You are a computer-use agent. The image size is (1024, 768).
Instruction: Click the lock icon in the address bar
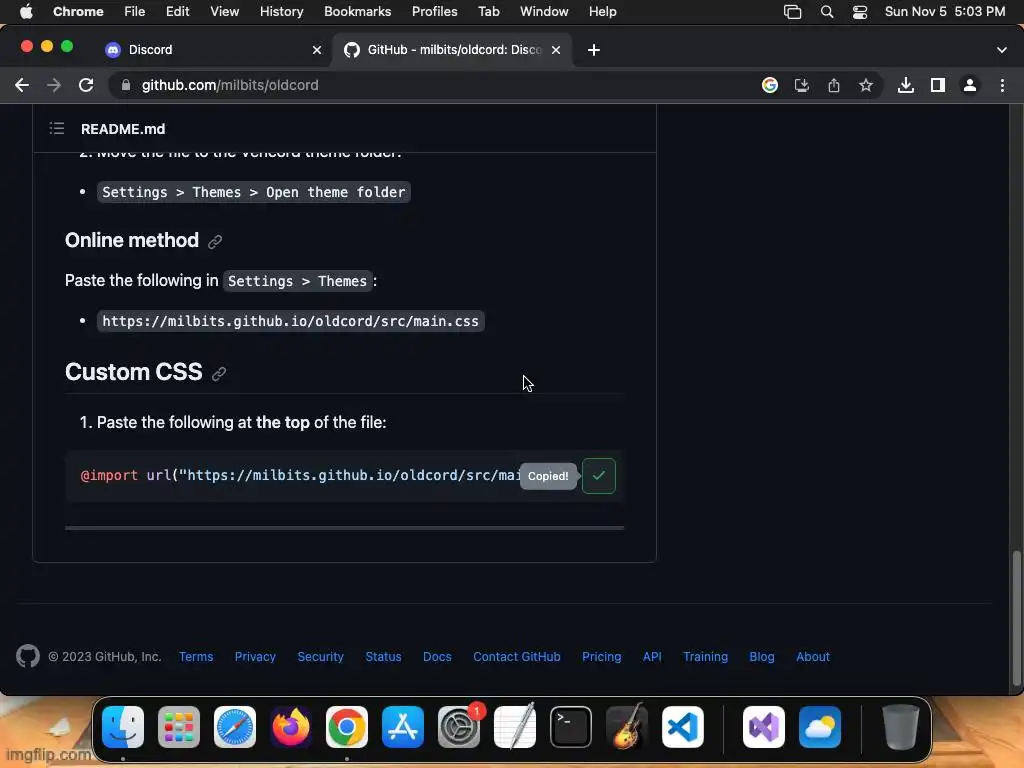125,85
